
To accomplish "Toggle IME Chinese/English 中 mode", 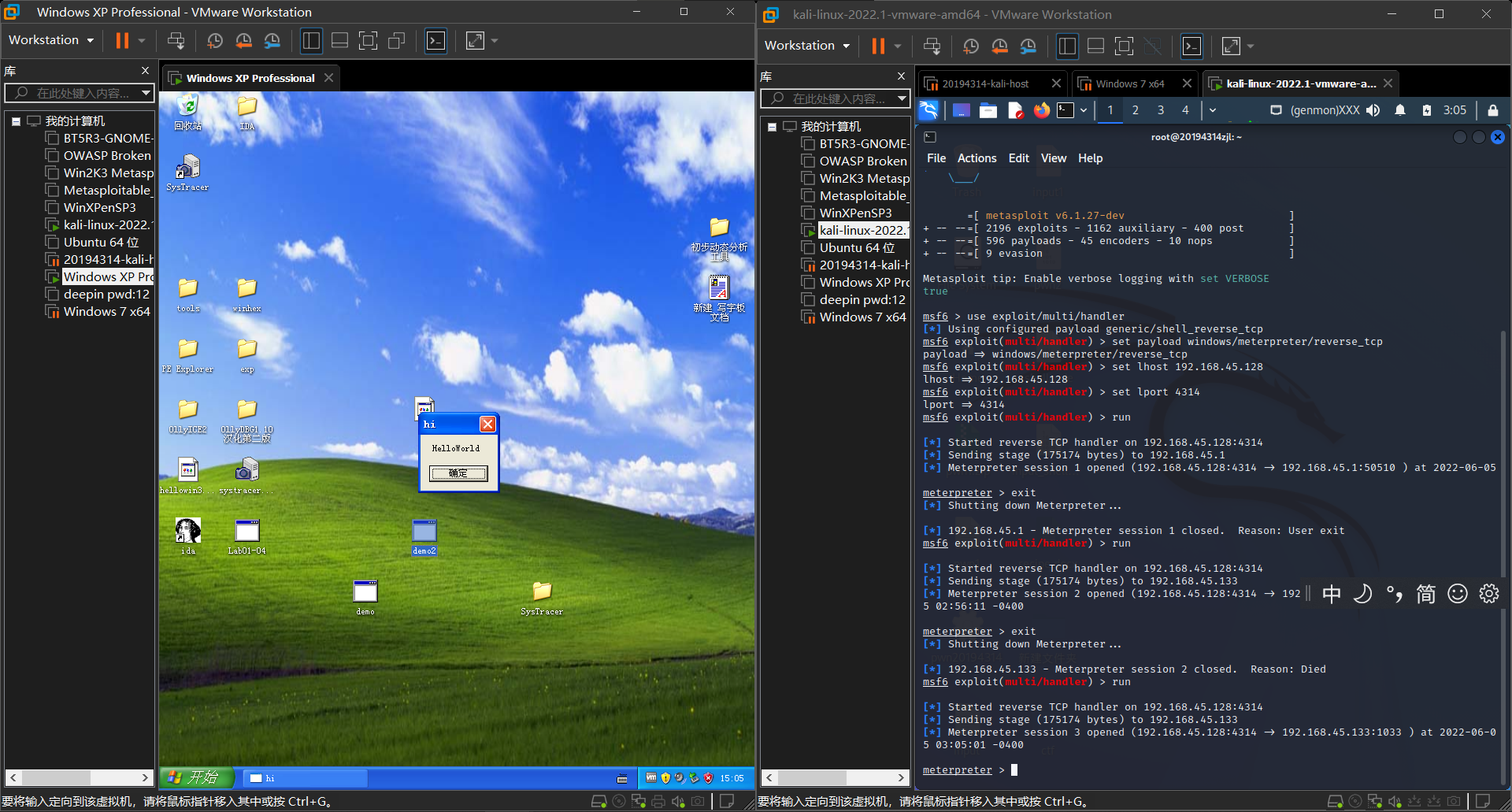I will tap(1331, 594).
